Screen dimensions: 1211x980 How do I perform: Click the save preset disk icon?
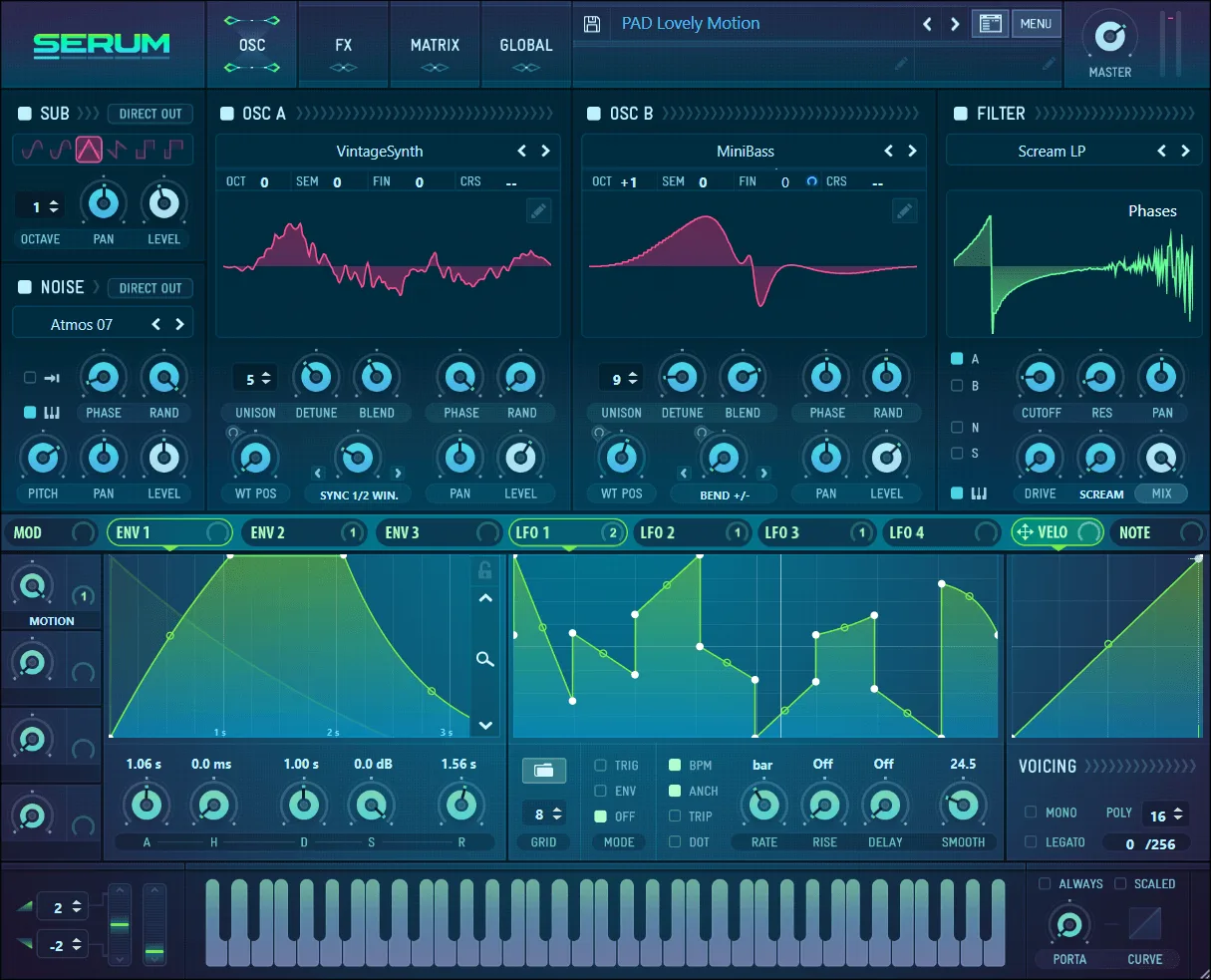(x=591, y=23)
